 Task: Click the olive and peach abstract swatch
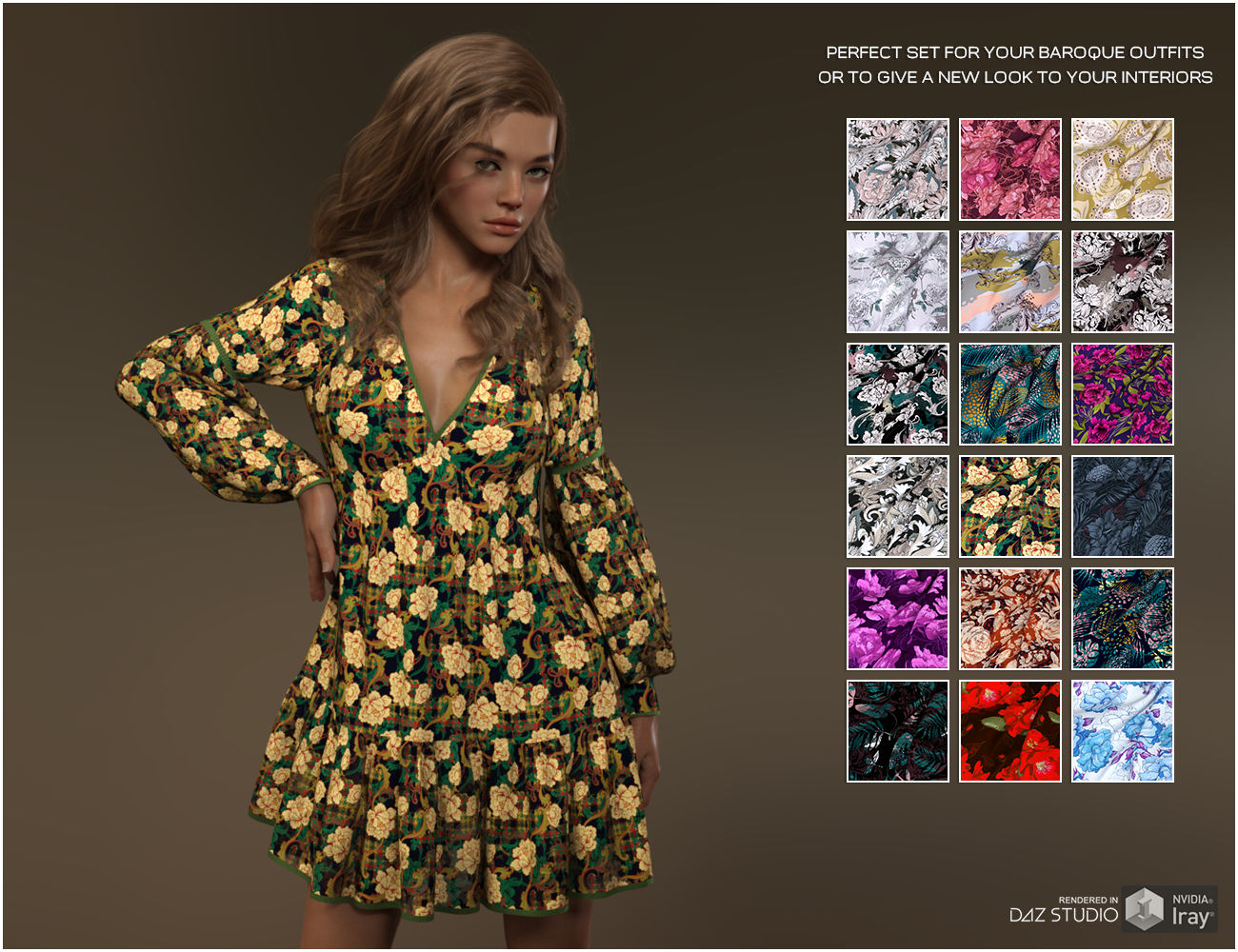(1010, 282)
